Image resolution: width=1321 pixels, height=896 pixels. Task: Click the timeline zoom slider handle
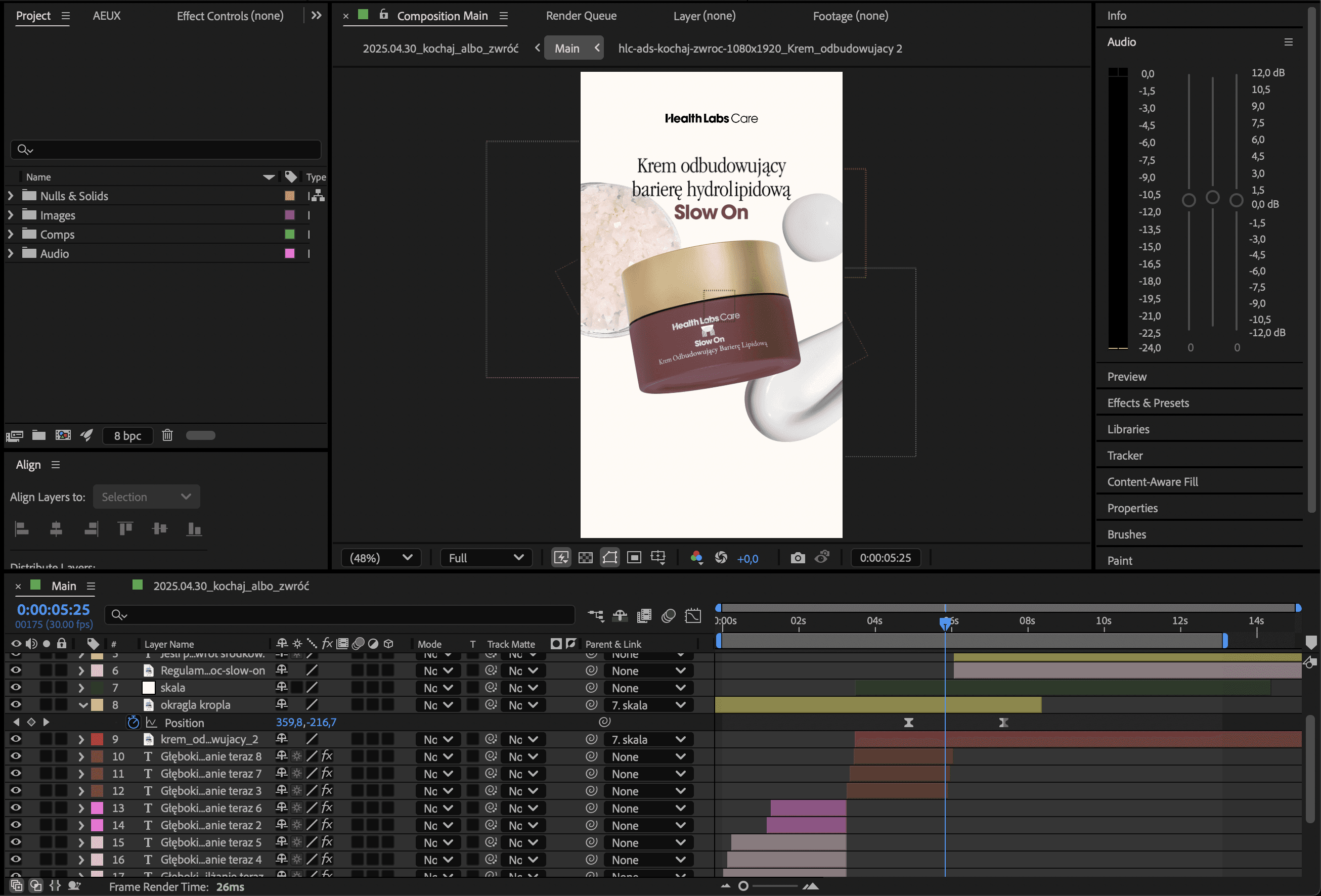[x=743, y=886]
